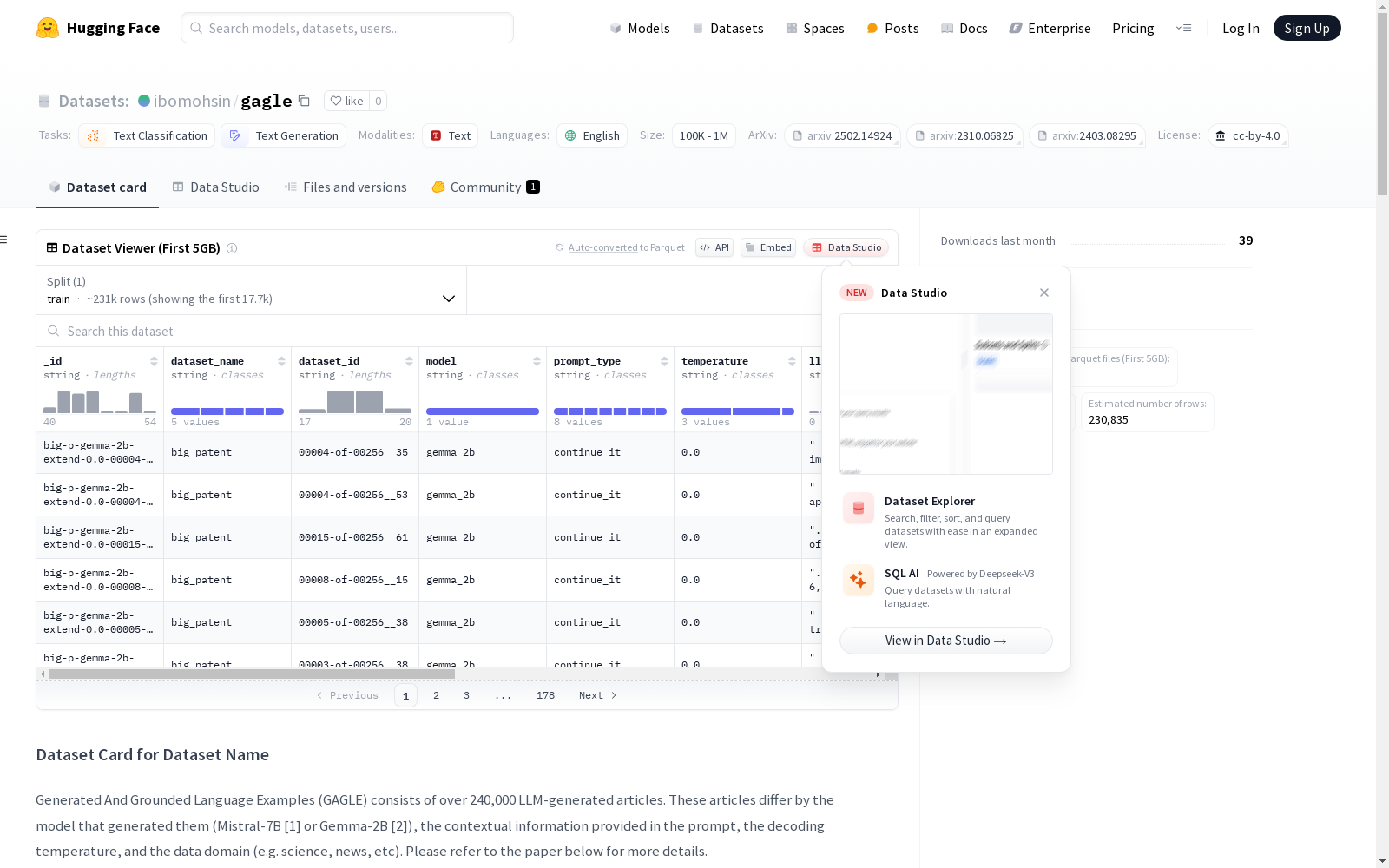Open the arxiv:2502.14924 tag

click(842, 135)
